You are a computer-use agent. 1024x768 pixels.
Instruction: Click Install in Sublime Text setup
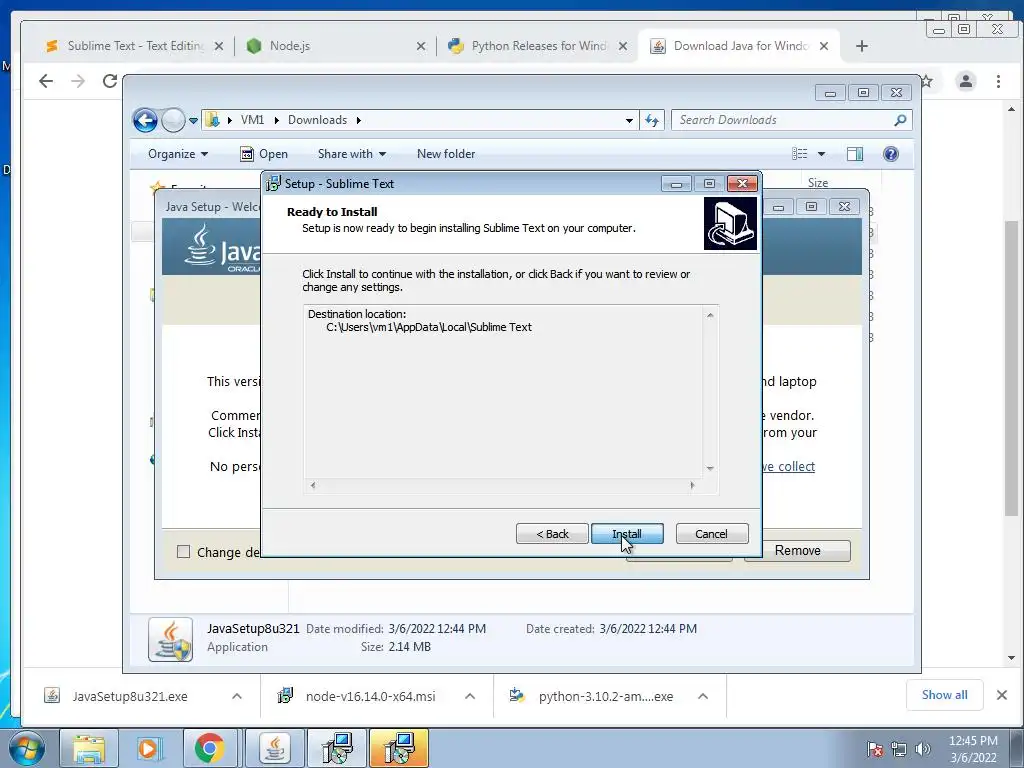click(x=627, y=534)
